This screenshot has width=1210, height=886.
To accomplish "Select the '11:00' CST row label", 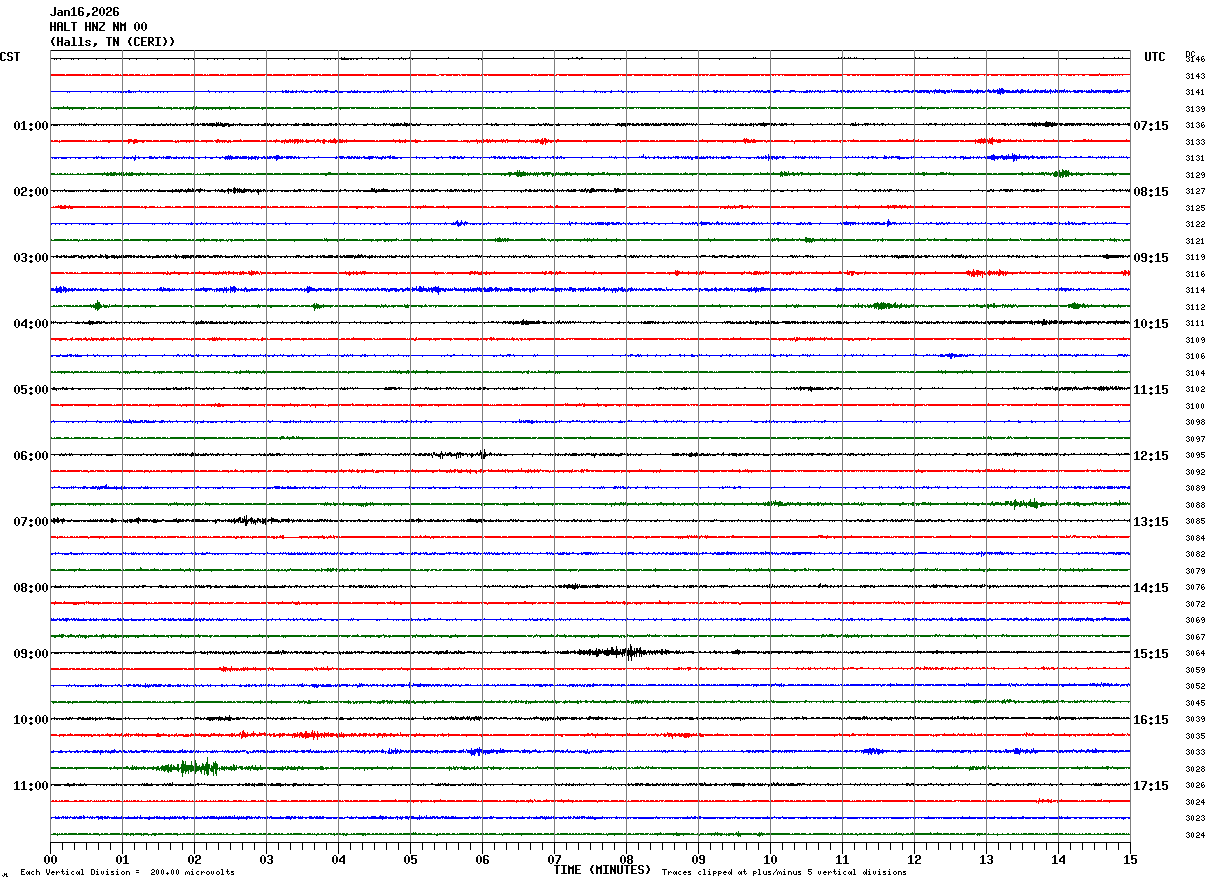I will (31, 786).
